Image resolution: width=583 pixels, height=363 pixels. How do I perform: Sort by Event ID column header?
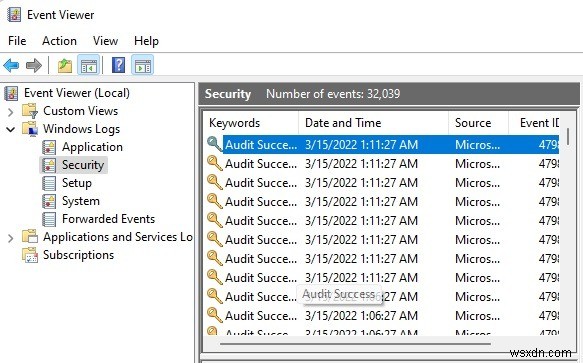534,123
